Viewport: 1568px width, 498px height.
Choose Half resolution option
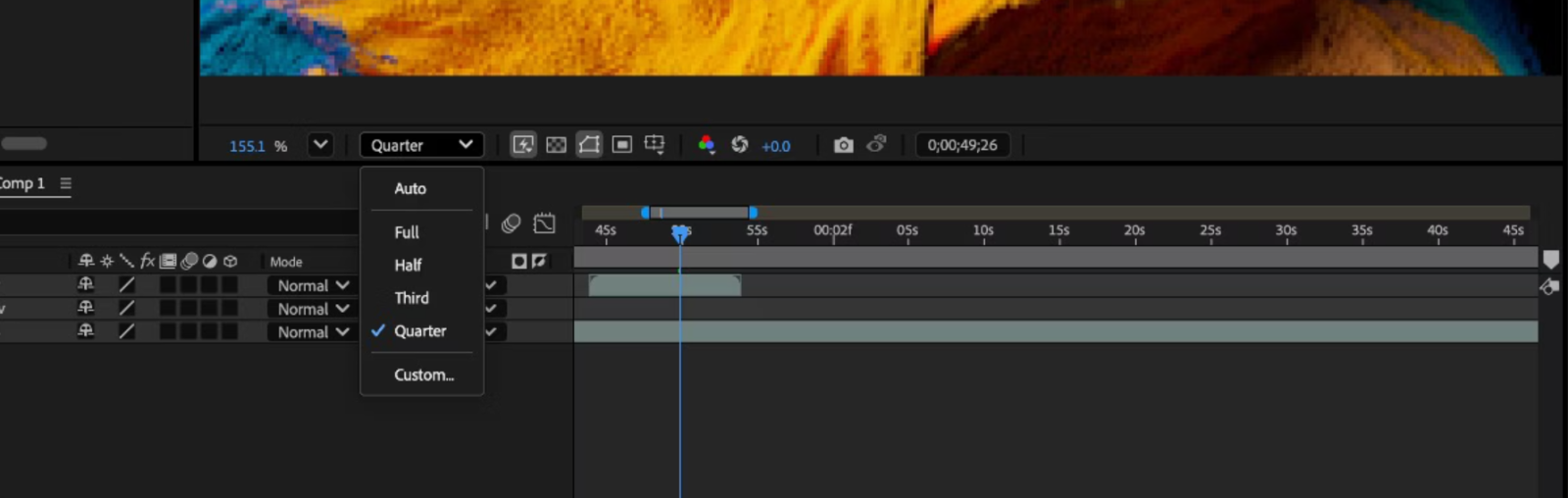click(x=408, y=265)
